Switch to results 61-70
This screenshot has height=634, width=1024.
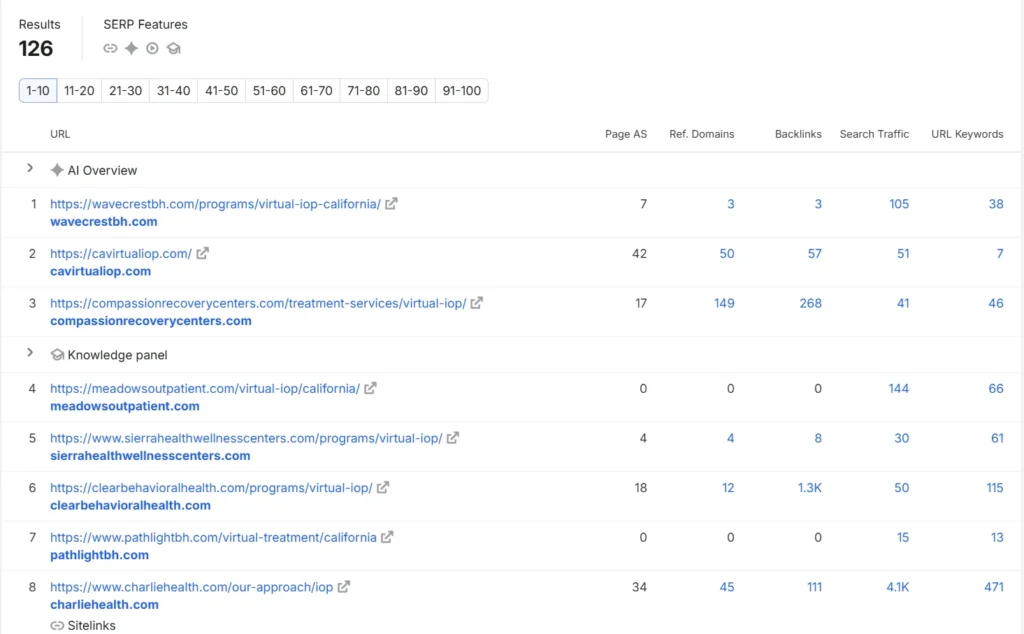click(316, 91)
